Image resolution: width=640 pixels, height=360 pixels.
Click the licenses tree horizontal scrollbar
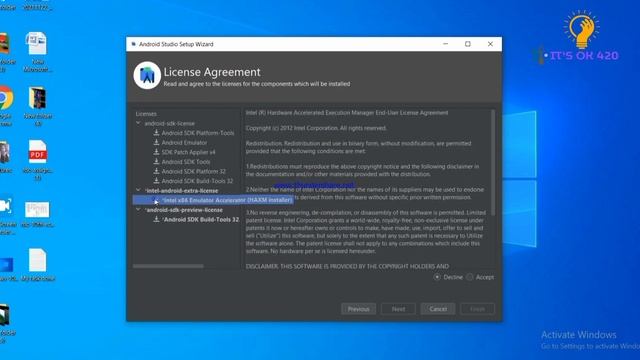[168, 266]
